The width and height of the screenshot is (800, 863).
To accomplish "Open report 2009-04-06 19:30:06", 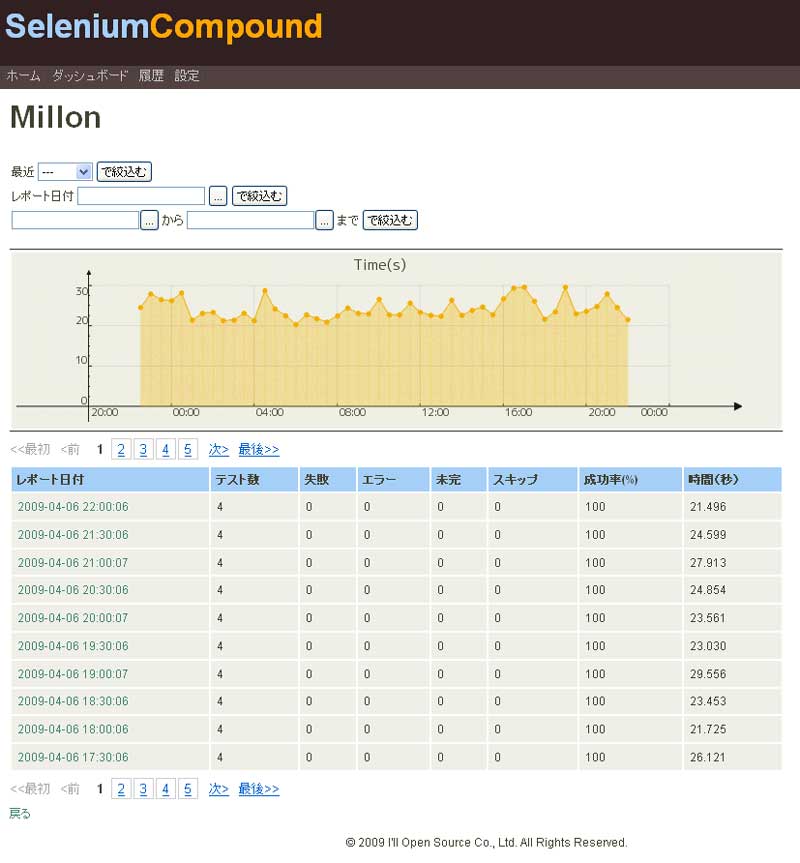I will [x=73, y=646].
